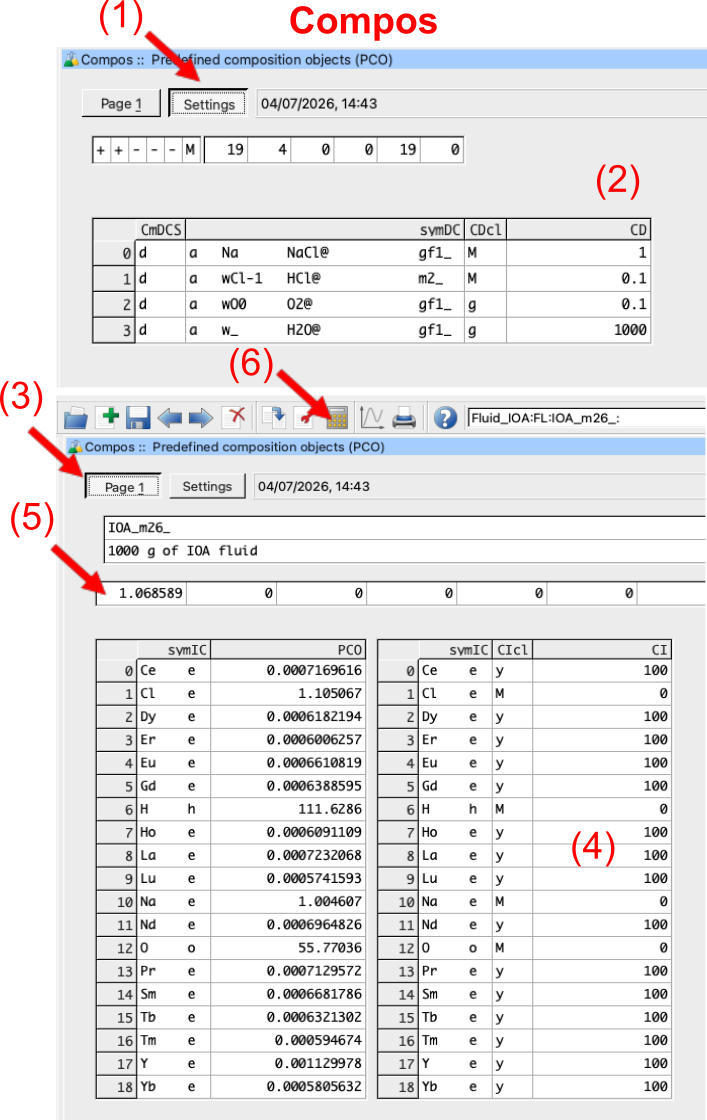Switch to Settings tab in the window listing PCO values
Viewport: 707px width, 1120px height.
point(207,486)
